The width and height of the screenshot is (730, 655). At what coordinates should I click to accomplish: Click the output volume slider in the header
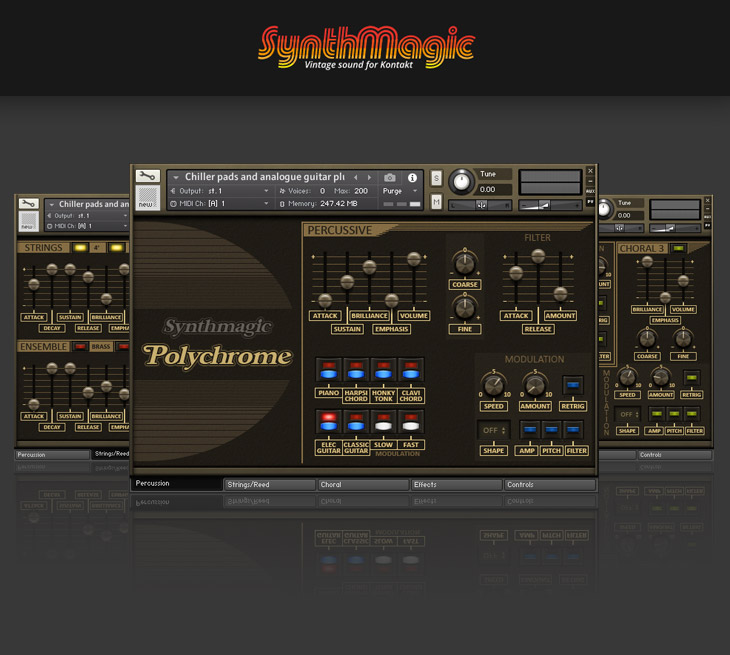coord(550,205)
